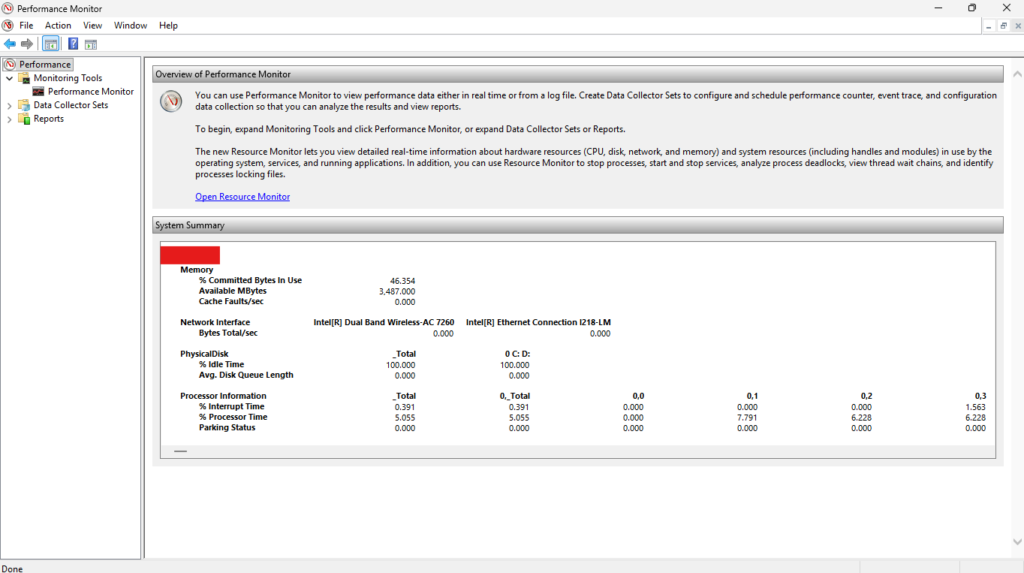This screenshot has height=573, width=1024.
Task: Toggle the Show/Hide Console Tree button
Action: pyautogui.click(x=50, y=44)
